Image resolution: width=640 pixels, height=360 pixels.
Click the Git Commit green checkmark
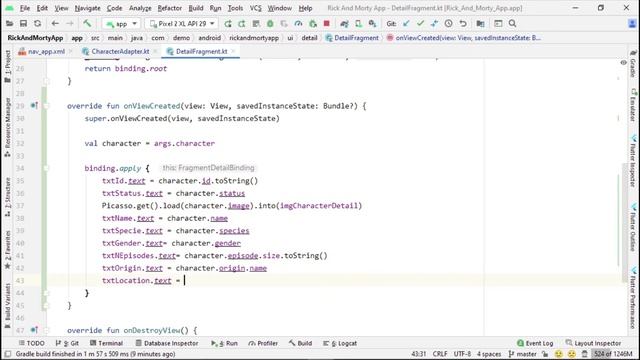coord(420,24)
